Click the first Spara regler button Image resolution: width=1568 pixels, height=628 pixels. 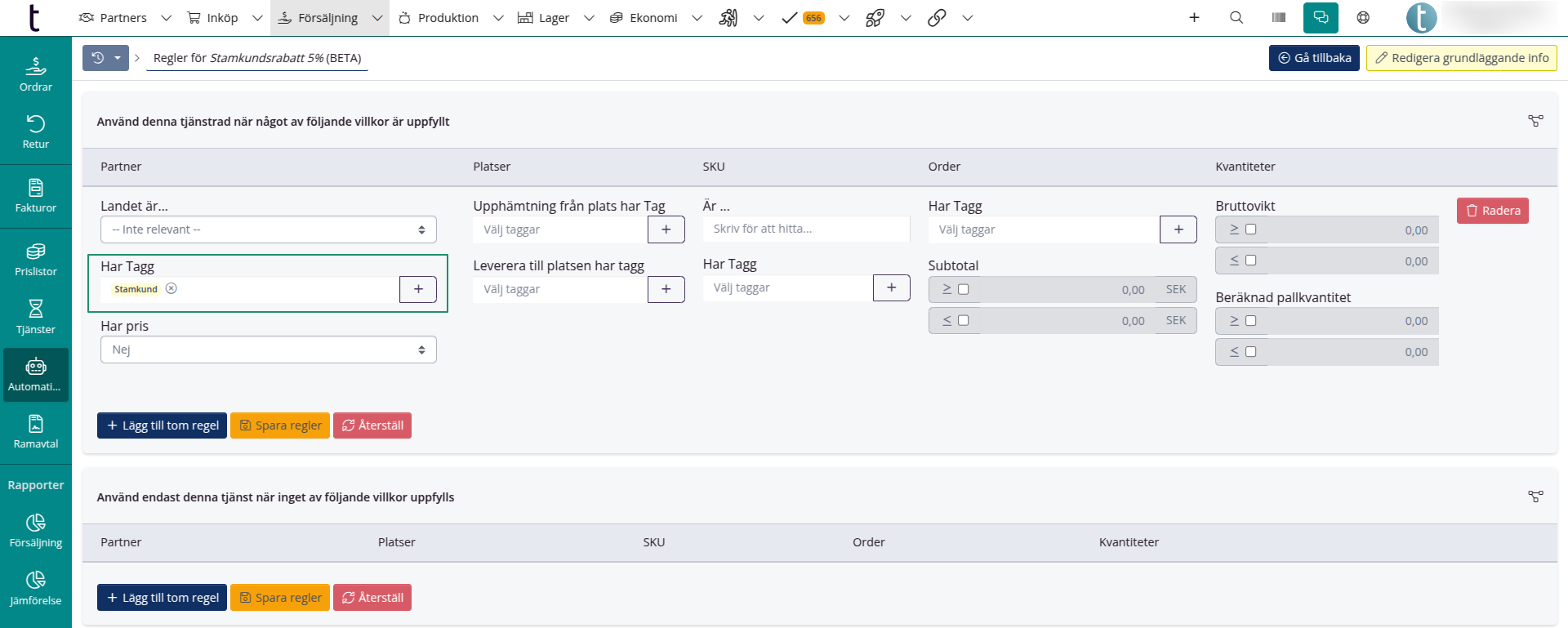click(280, 425)
